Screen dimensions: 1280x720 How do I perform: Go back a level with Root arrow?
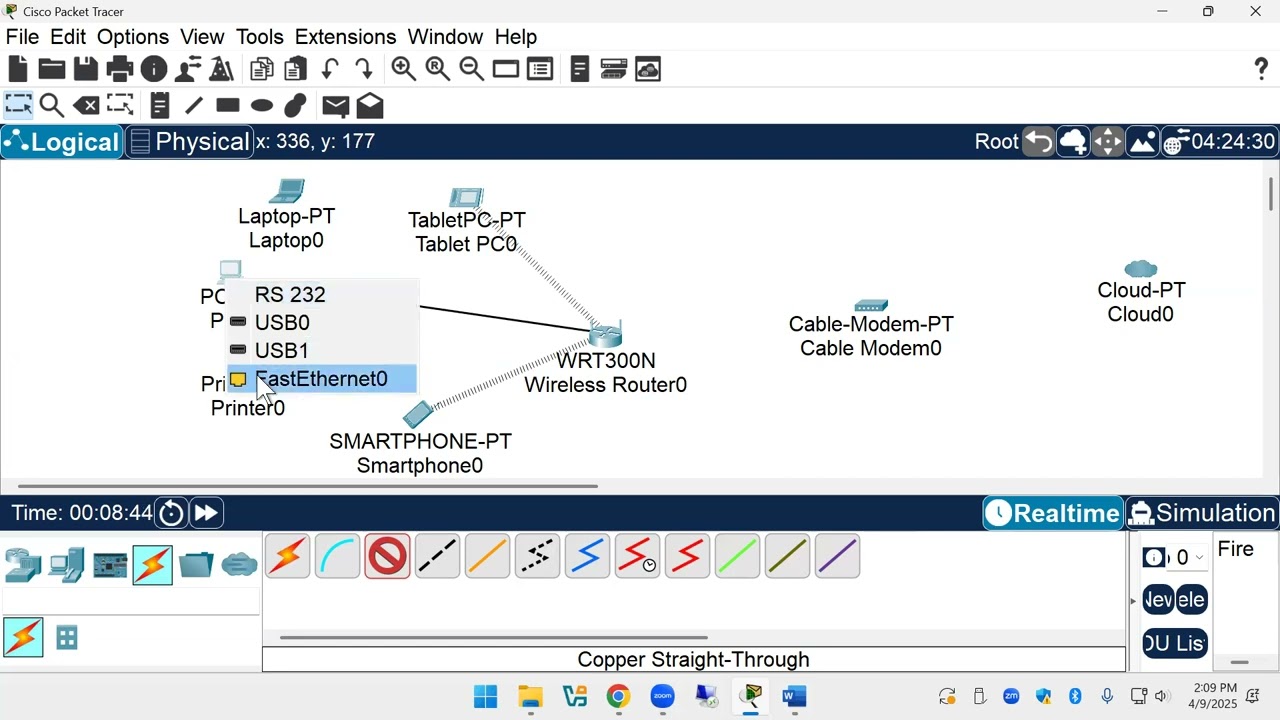click(x=1039, y=142)
